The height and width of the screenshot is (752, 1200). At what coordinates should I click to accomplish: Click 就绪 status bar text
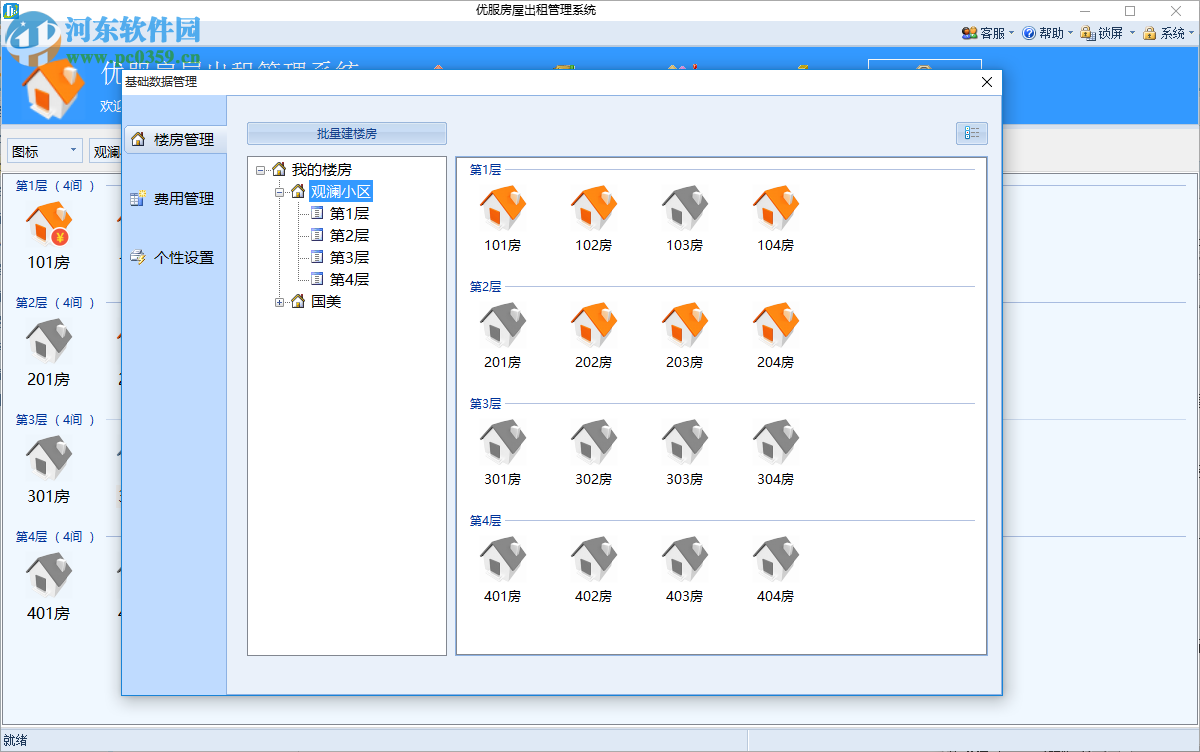(15, 741)
